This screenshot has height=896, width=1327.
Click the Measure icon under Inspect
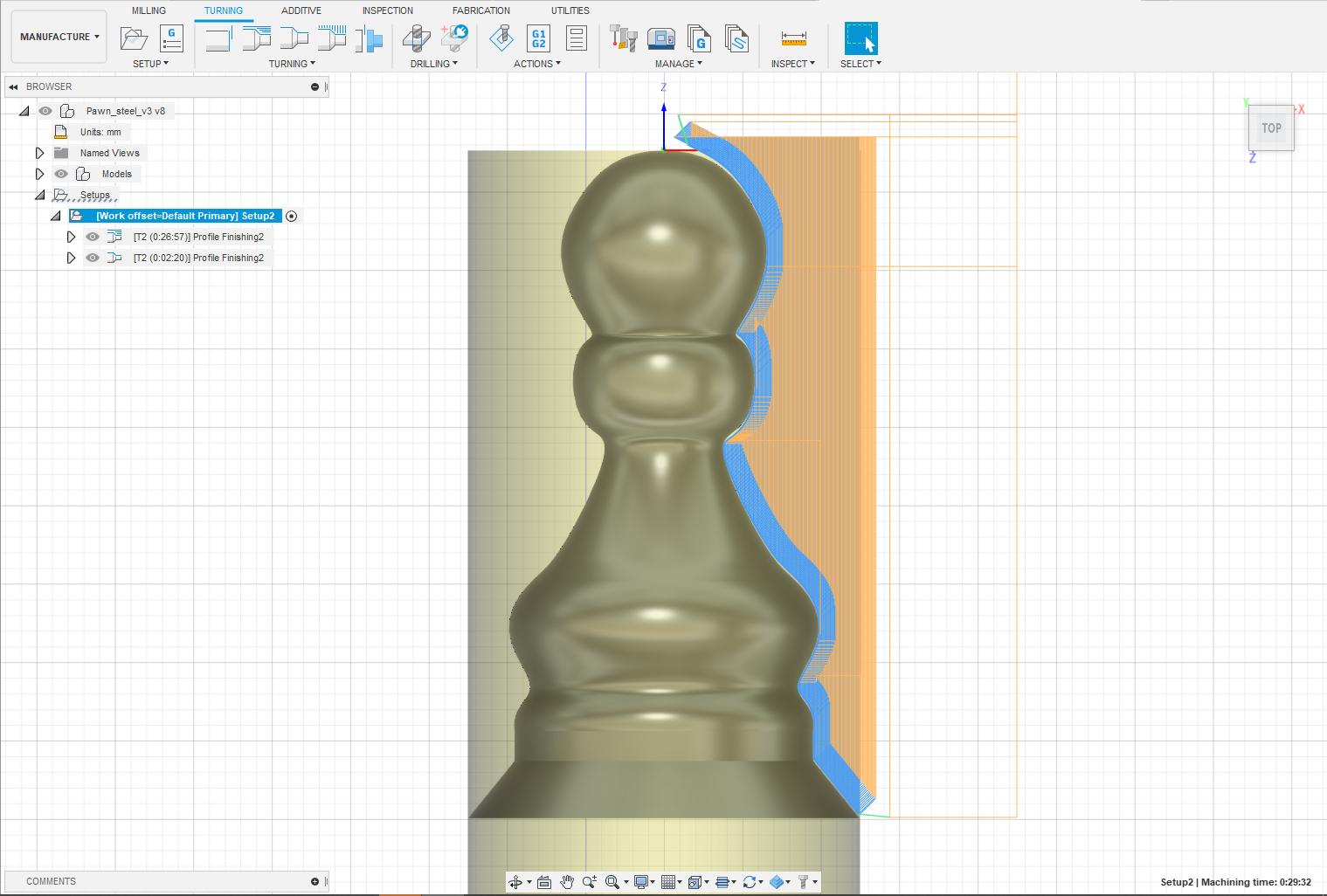tap(791, 38)
